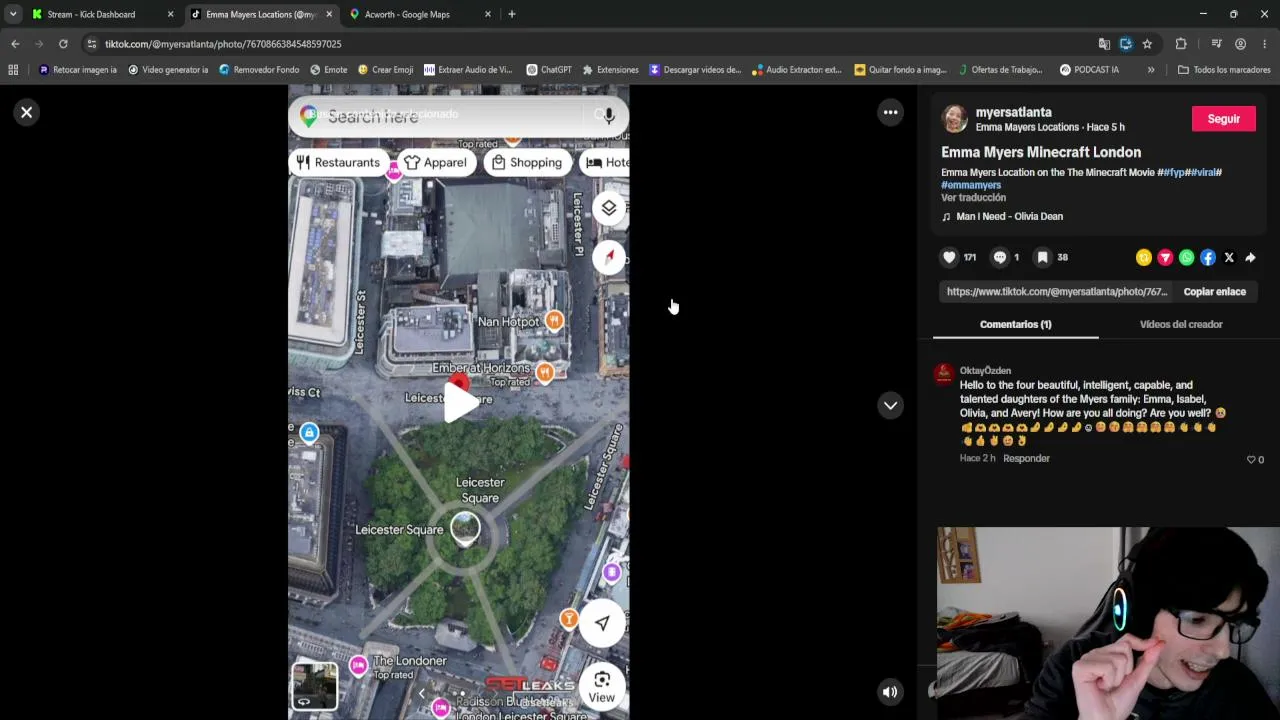
Task: Like the post with the heart icon
Action: 949,257
